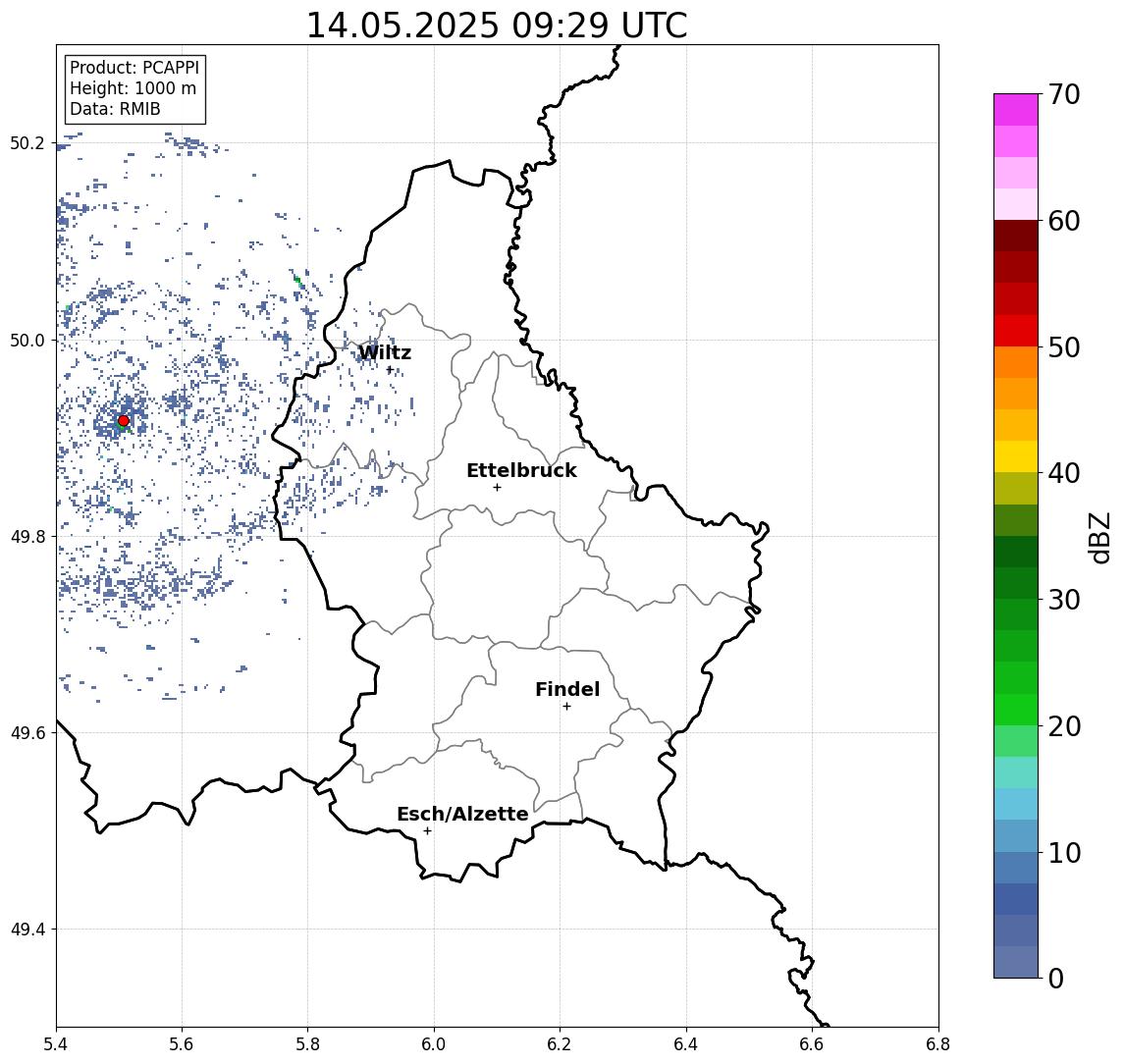Click the colorbar tick label 10
1124x1064 pixels.
pyautogui.click(x=1064, y=852)
